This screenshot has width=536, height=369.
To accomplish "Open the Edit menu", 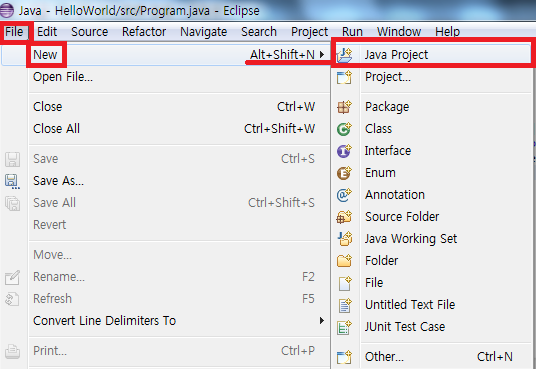I will pyautogui.click(x=47, y=32).
